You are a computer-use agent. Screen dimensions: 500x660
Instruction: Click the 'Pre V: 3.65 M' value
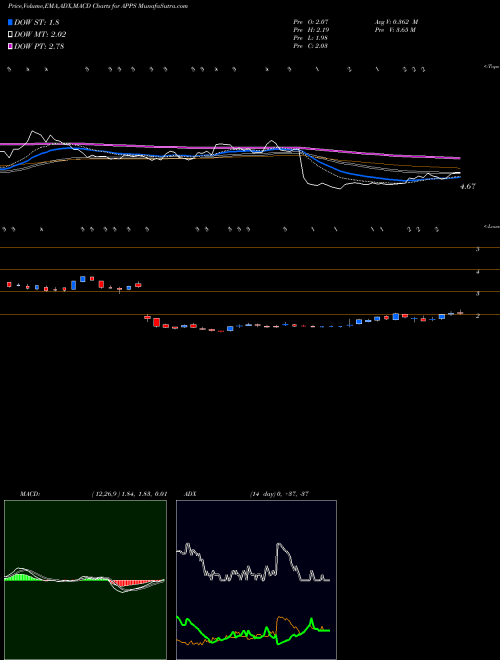(395, 30)
